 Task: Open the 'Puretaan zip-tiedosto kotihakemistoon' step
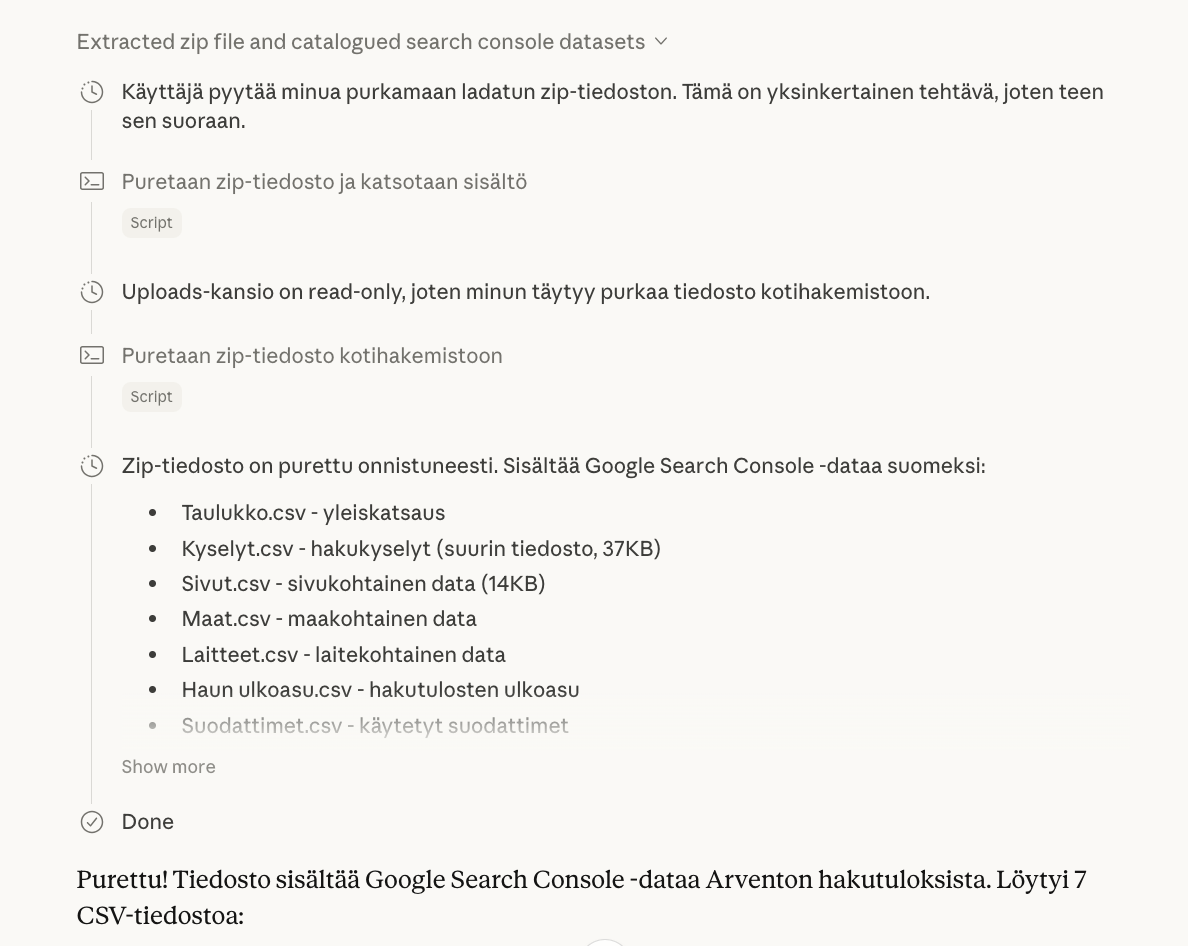pyautogui.click(x=312, y=355)
